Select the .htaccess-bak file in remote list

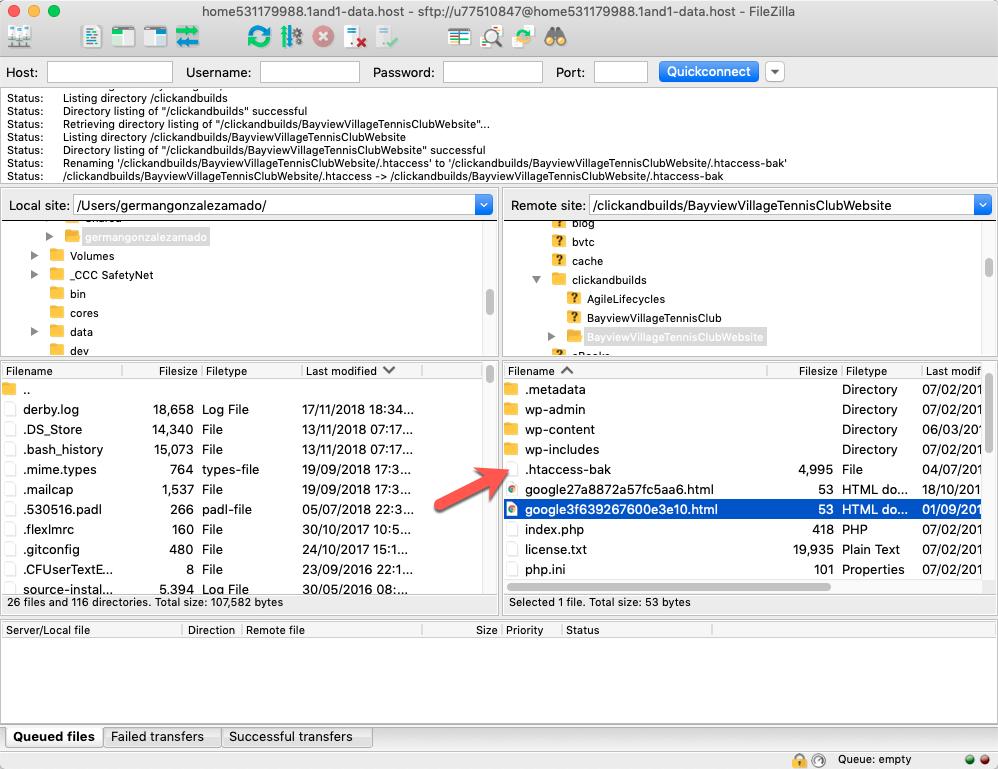point(567,469)
